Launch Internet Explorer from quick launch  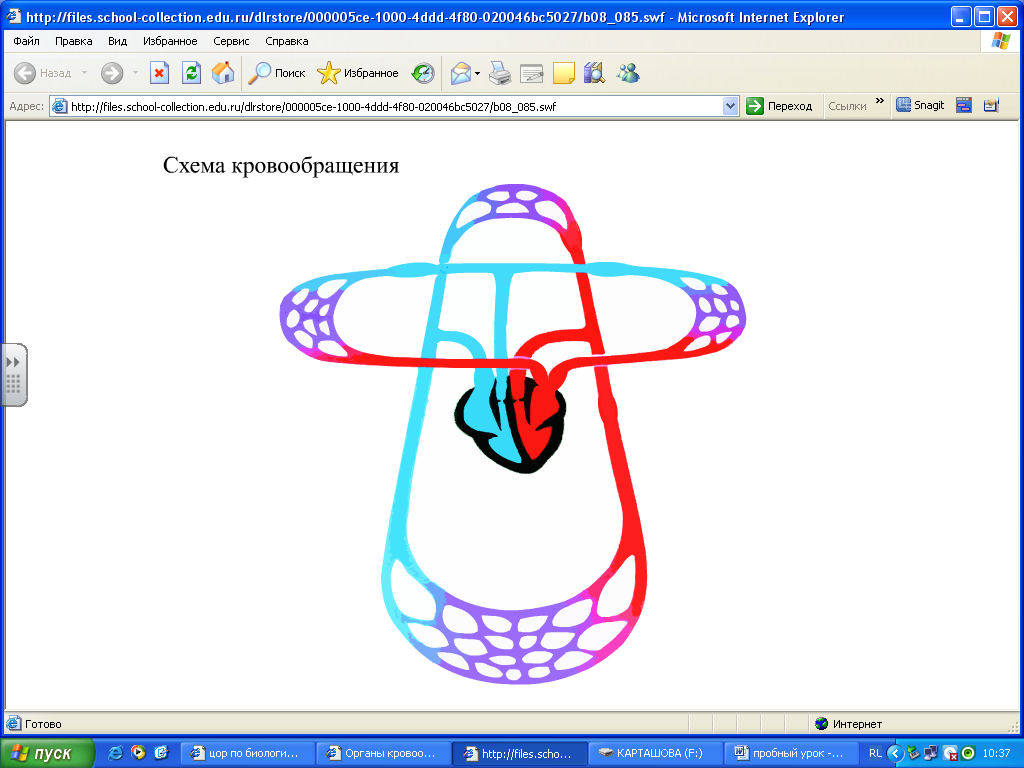(116, 753)
